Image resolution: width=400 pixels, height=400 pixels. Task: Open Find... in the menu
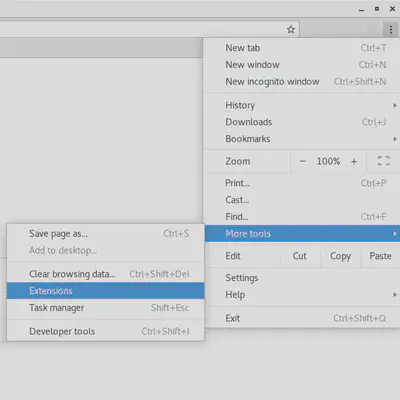[302, 217]
